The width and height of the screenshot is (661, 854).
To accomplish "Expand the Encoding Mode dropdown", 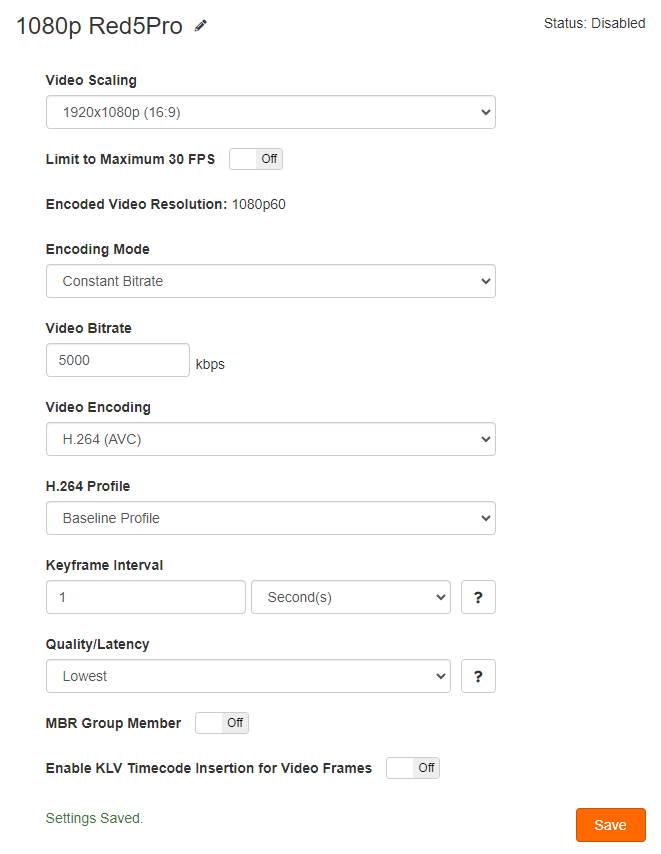I will (271, 281).
